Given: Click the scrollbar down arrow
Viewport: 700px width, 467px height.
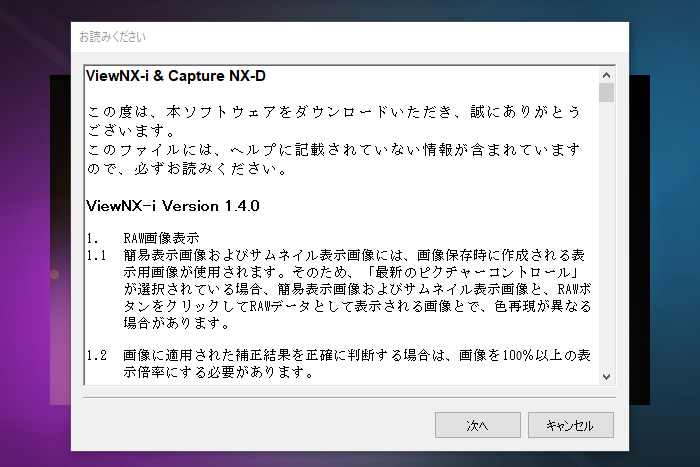Looking at the screenshot, I should point(606,377).
